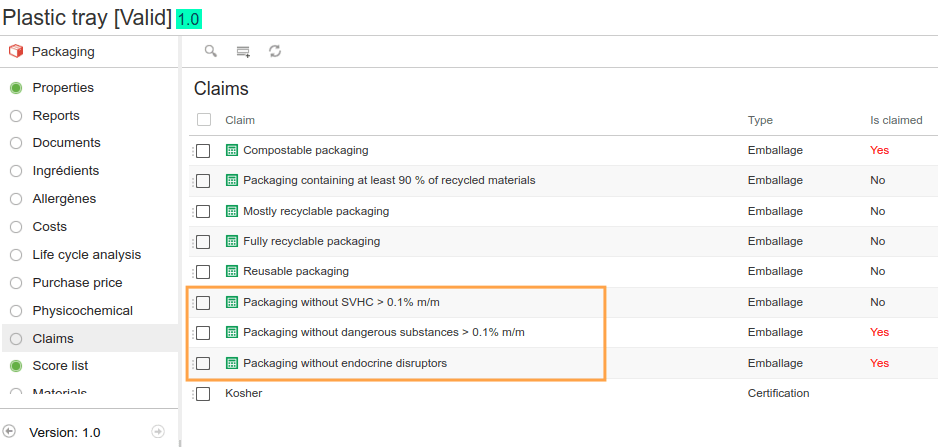938x447 pixels.
Task: Check the Kosher claim row checkbox
Action: [203, 394]
